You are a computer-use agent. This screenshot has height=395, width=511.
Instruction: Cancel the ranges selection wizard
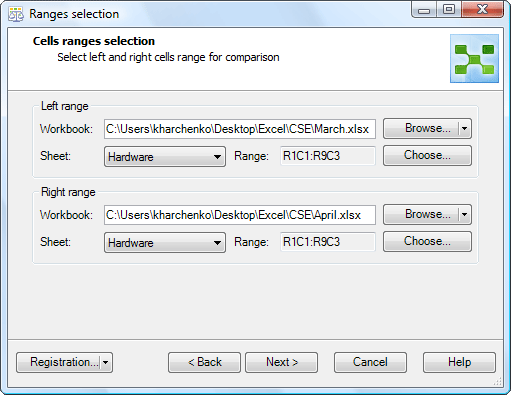point(370,362)
